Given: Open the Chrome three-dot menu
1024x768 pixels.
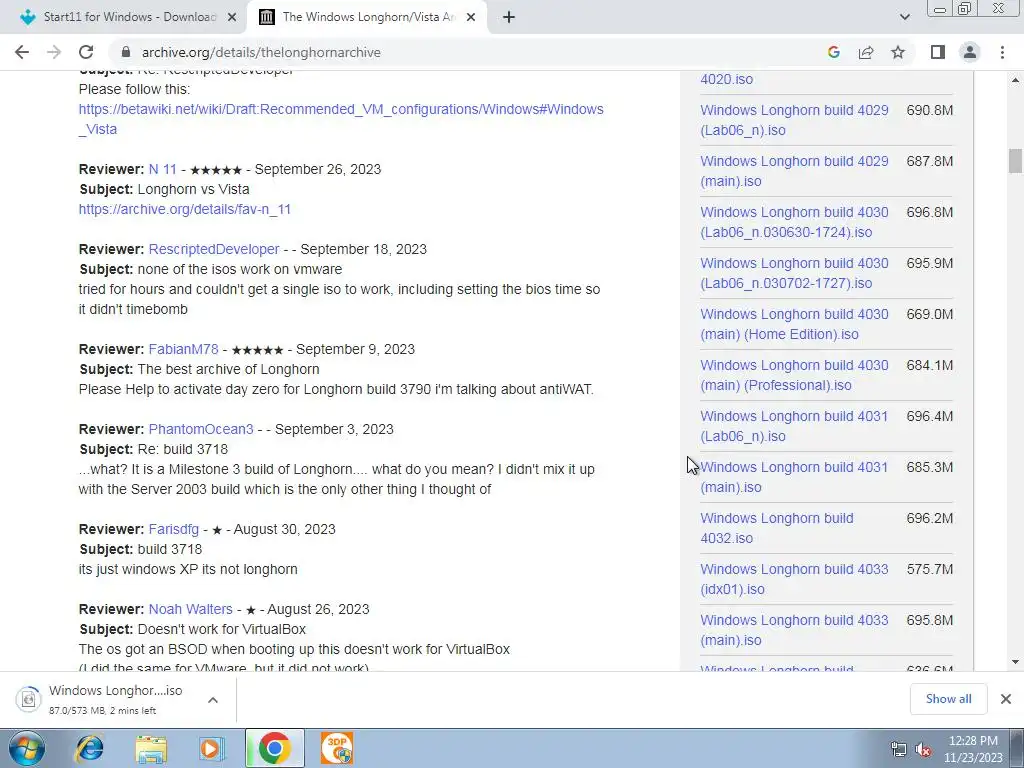Looking at the screenshot, I should pyautogui.click(x=1002, y=52).
